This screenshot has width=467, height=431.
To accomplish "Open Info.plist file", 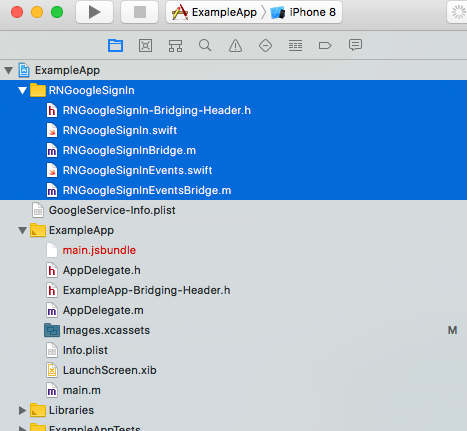I will pos(233,350).
